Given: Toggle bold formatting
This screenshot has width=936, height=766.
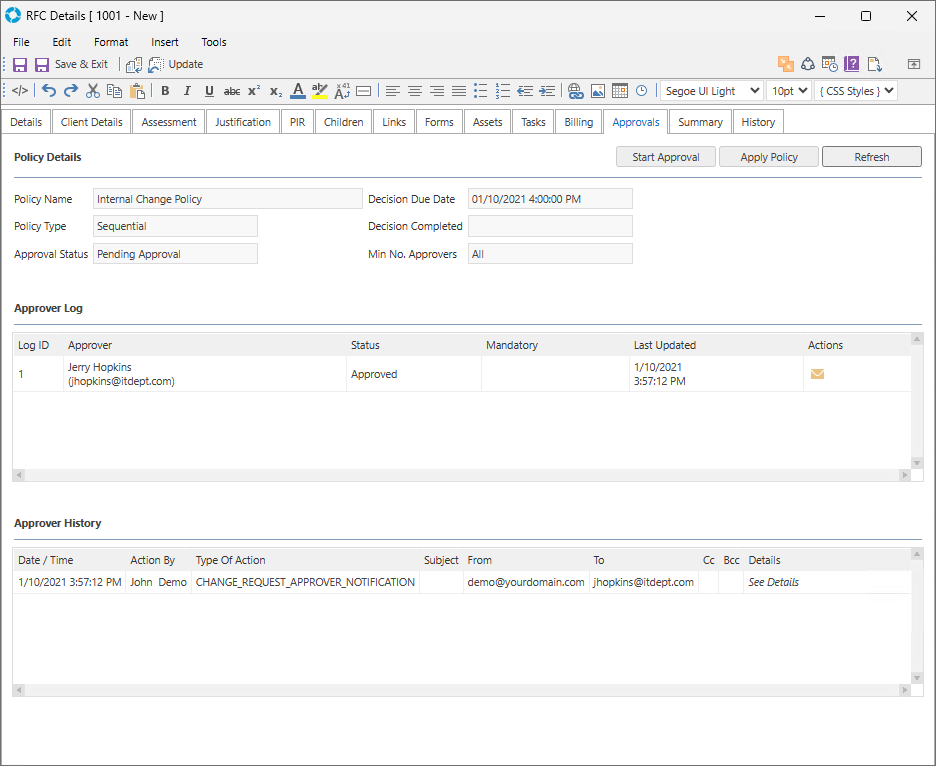Looking at the screenshot, I should [x=165, y=91].
